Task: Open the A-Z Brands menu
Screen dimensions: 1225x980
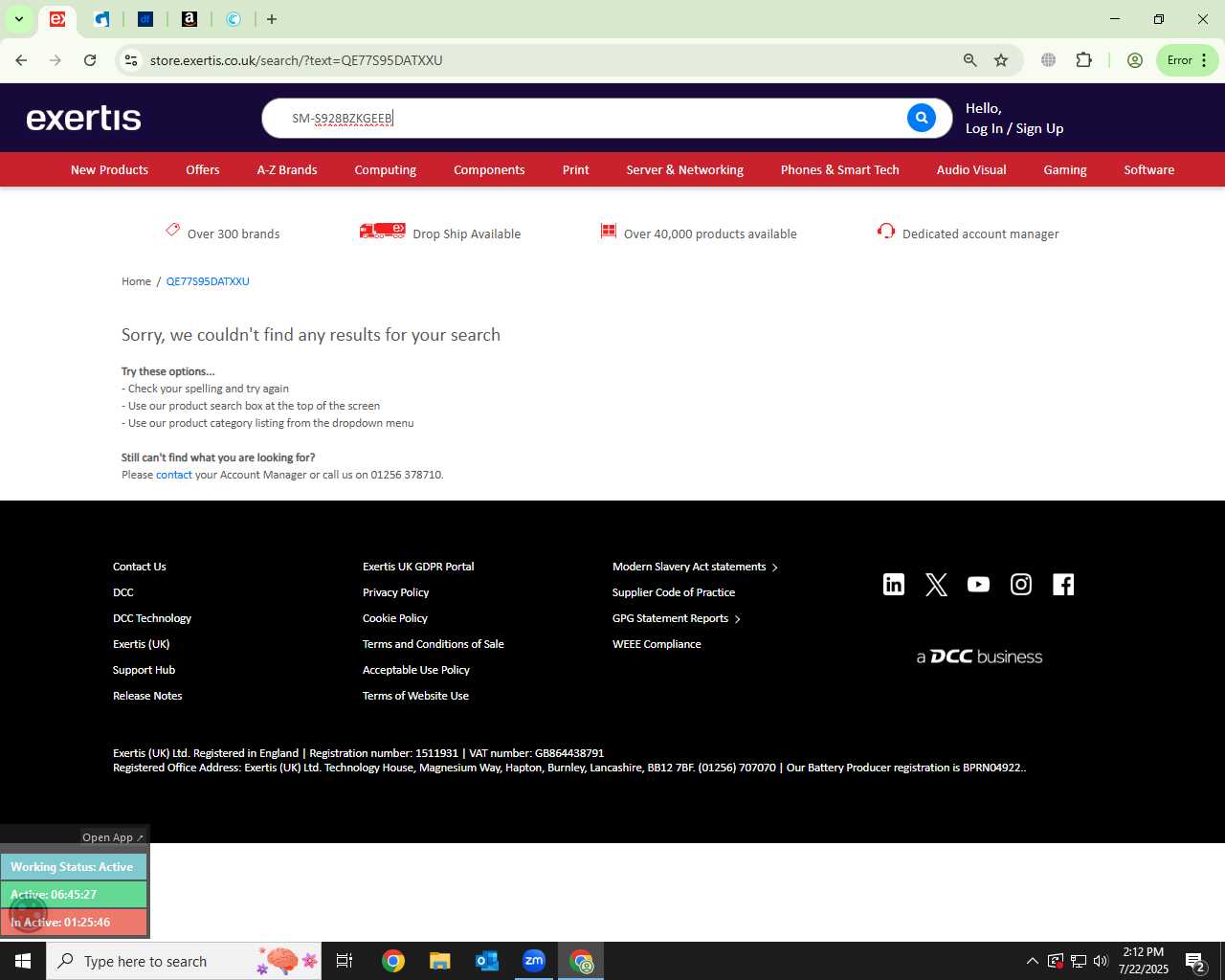Action: pyautogui.click(x=287, y=169)
